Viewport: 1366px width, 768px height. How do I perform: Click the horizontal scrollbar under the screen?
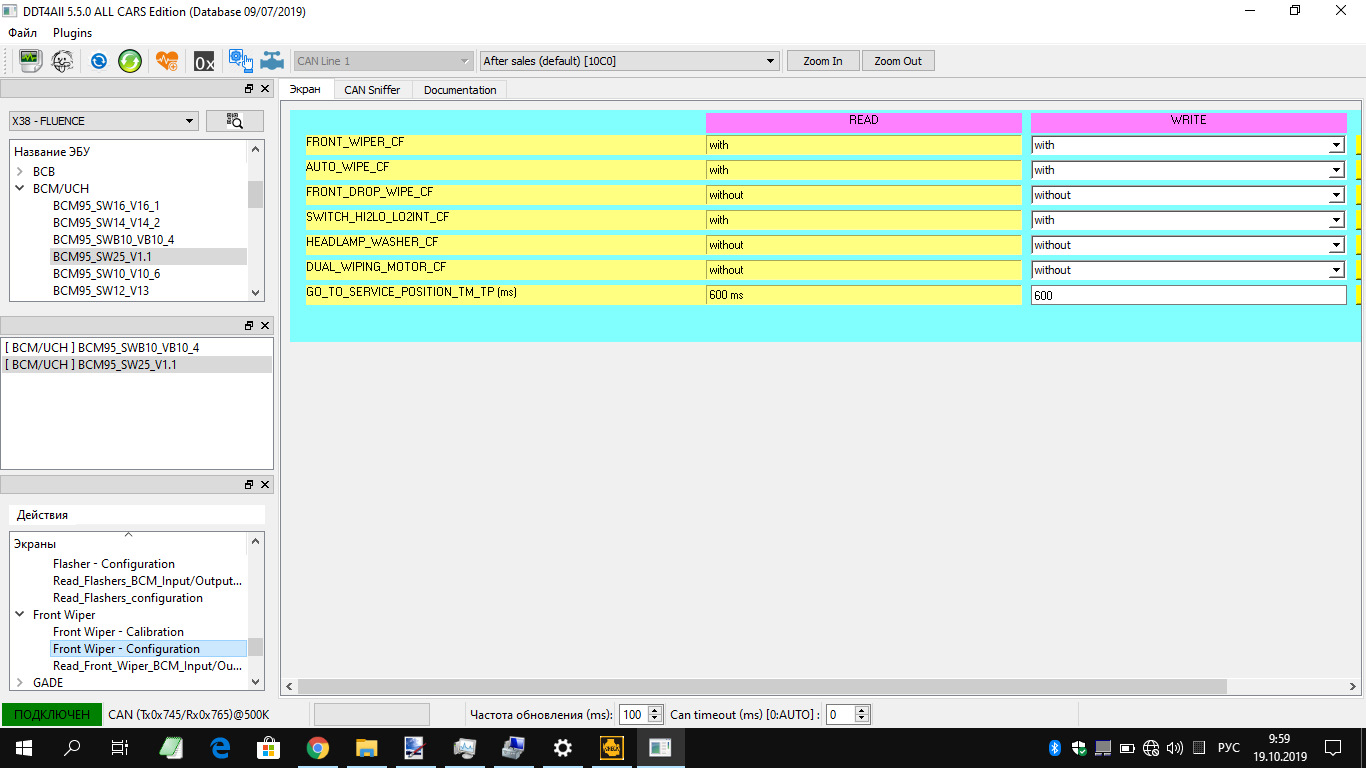point(762,687)
